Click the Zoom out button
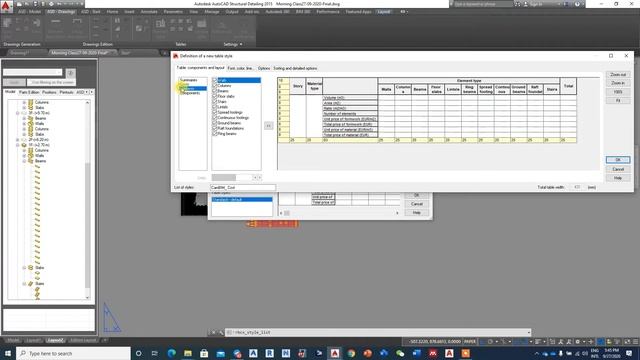This screenshot has width=640, height=360. [x=618, y=75]
